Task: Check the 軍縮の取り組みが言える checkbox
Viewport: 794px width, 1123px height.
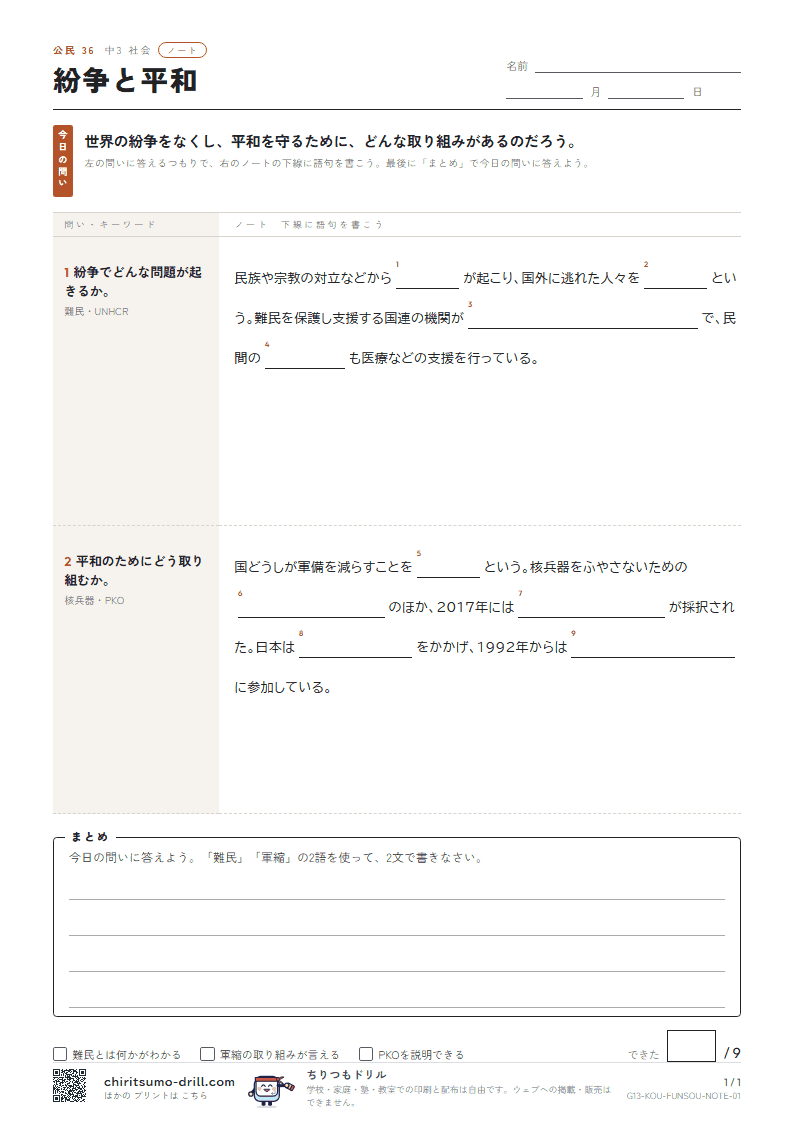Action: tap(208, 1054)
